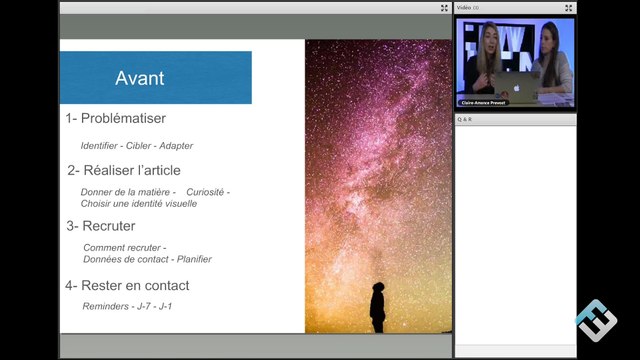Click the speaker name caption in video
This screenshot has width=640, height=360.
coord(483,103)
